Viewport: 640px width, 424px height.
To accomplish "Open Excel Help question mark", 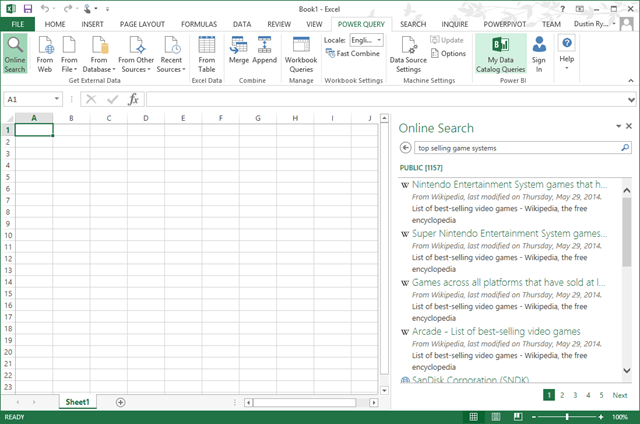I will pos(562,9).
